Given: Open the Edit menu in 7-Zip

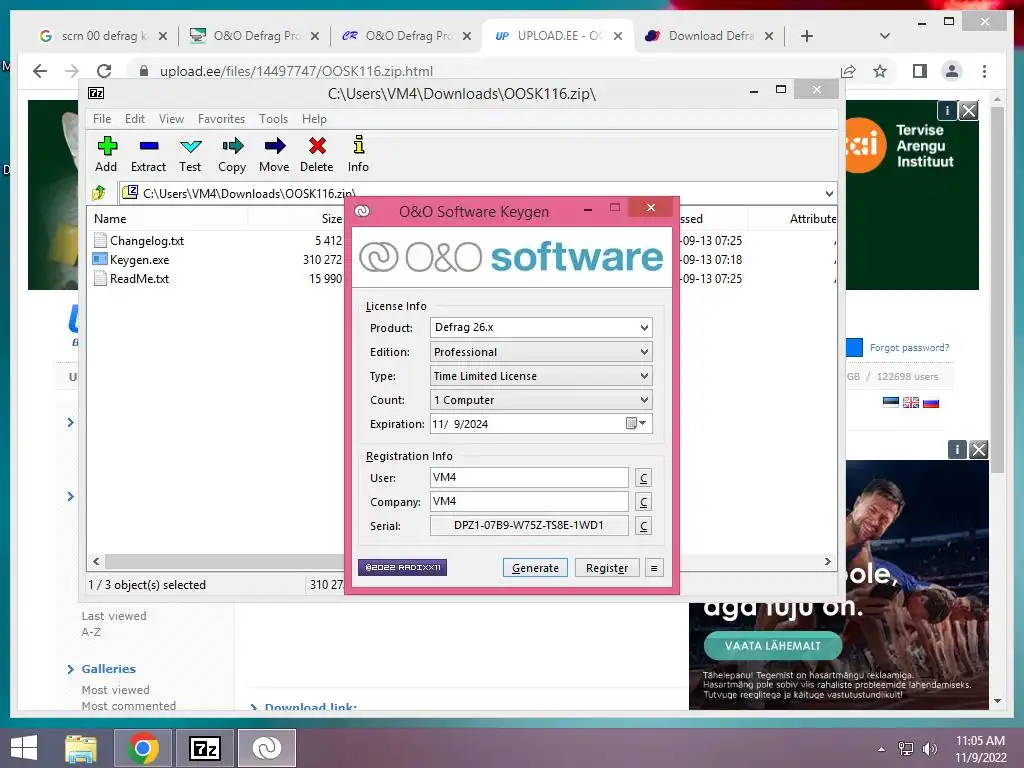Looking at the screenshot, I should coord(135,119).
